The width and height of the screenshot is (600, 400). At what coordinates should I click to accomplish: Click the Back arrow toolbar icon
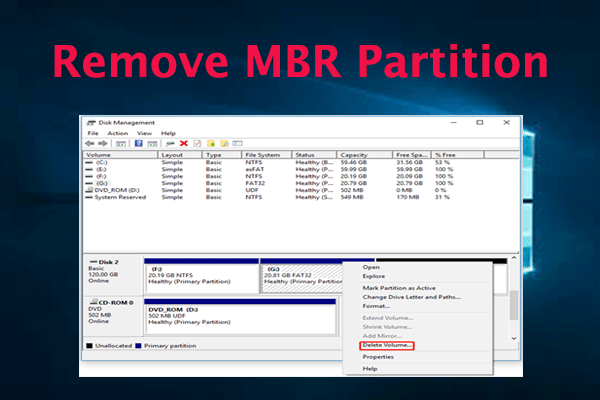(x=90, y=144)
